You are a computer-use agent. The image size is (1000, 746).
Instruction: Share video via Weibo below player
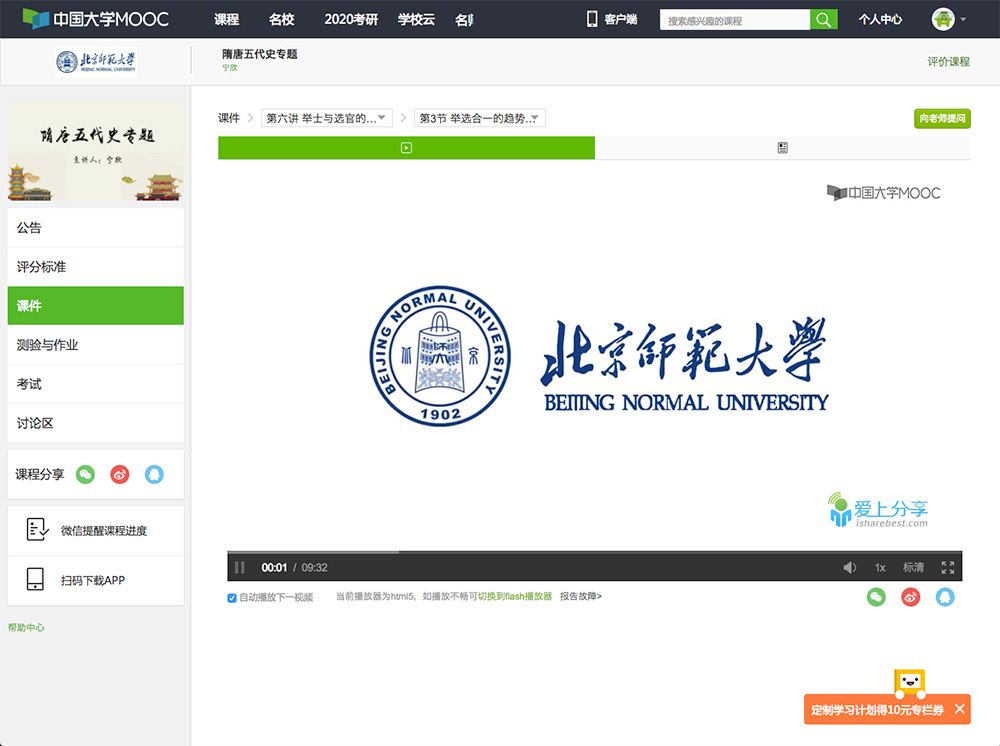pos(911,597)
